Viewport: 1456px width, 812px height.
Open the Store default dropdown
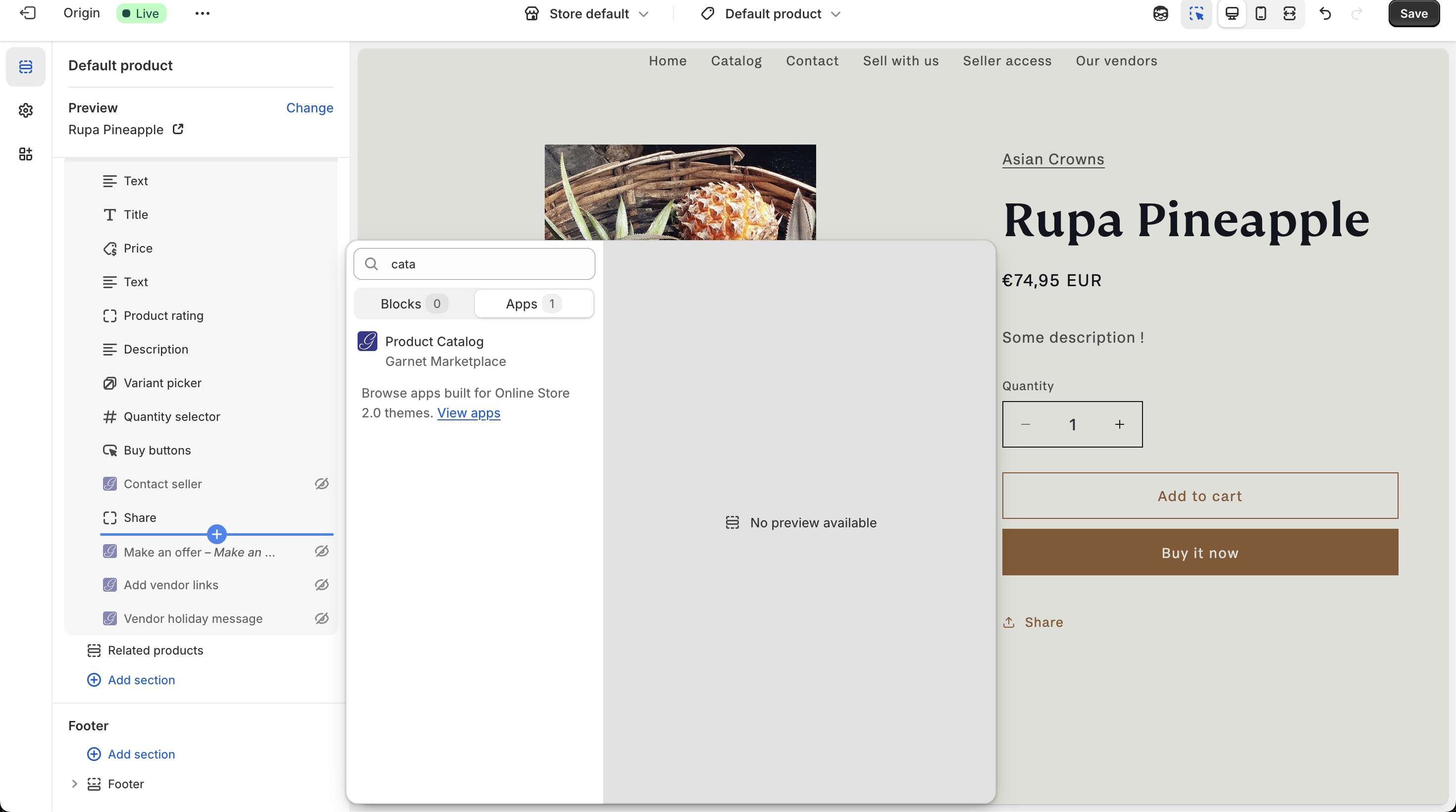click(x=586, y=13)
